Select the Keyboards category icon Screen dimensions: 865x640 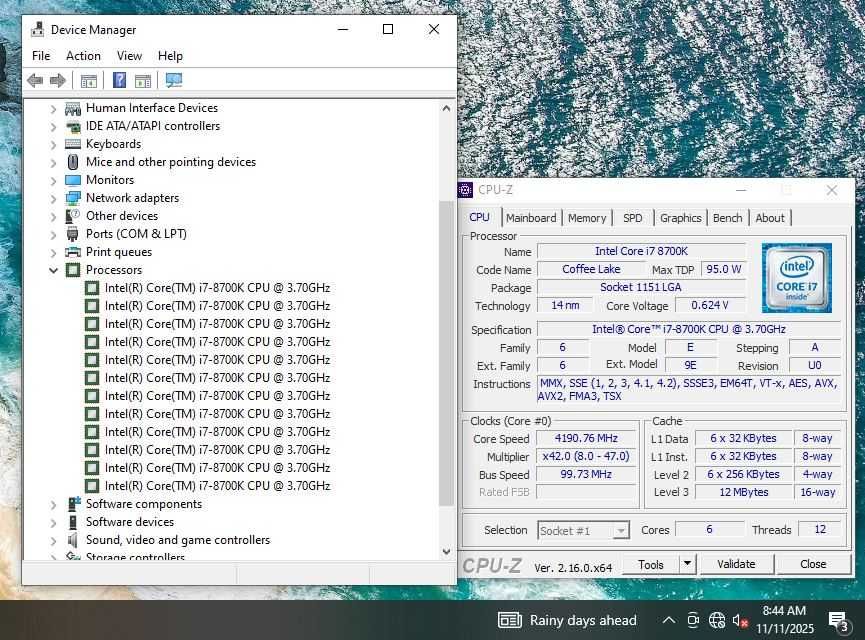[x=73, y=144]
